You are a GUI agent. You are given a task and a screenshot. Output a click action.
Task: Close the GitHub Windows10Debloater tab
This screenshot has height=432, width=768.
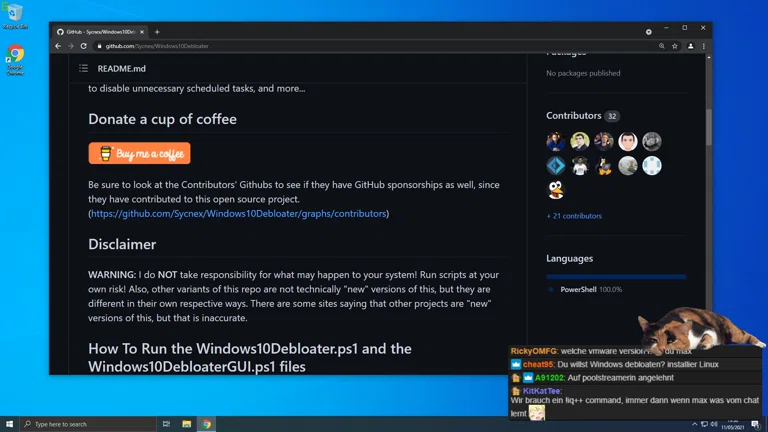click(x=142, y=32)
